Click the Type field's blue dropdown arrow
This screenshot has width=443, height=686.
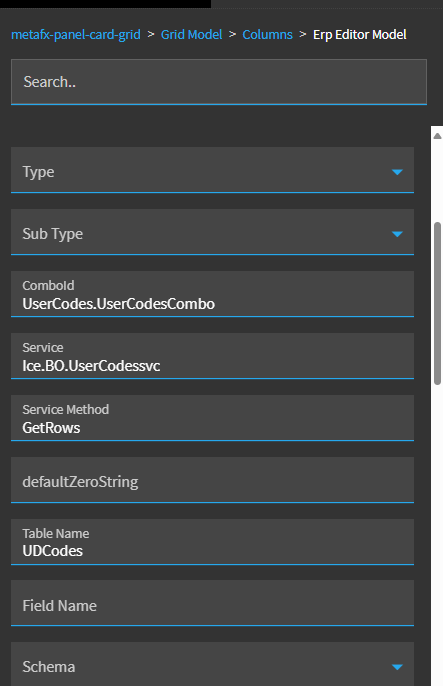tap(397, 172)
